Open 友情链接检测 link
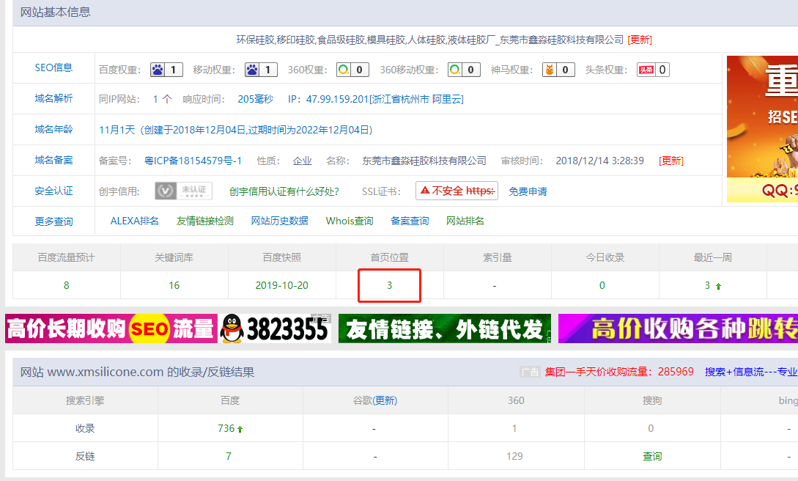The width and height of the screenshot is (798, 481). coord(205,221)
